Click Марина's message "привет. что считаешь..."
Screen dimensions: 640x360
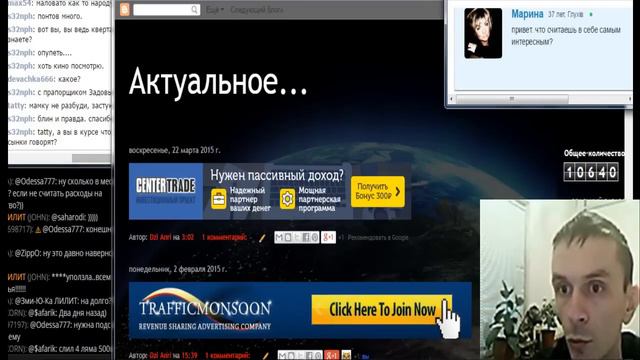click(x=566, y=36)
